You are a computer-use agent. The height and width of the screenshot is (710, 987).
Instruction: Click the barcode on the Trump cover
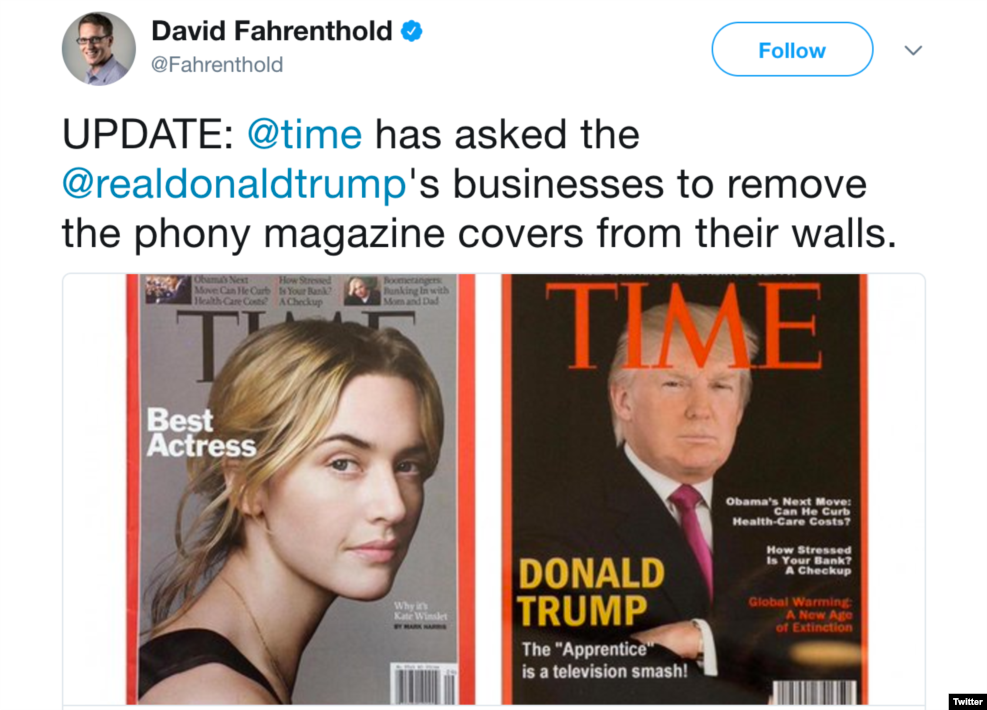(814, 692)
